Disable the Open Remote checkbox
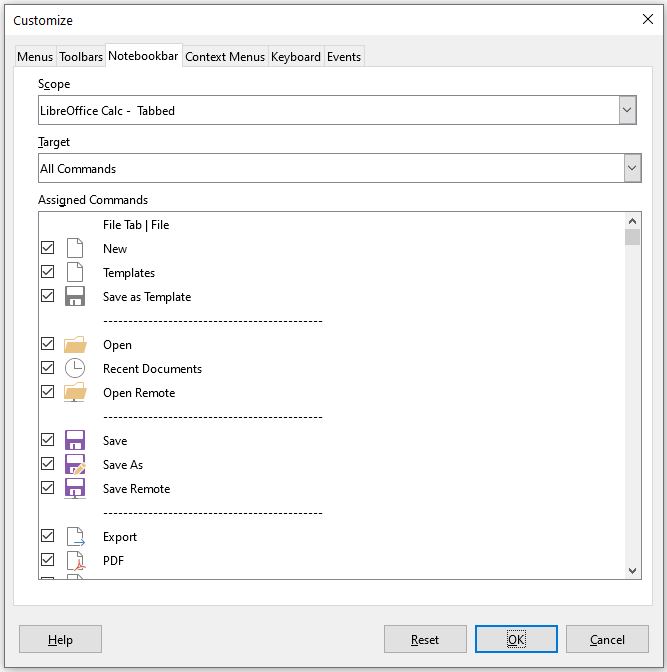The width and height of the screenshot is (667, 672). [x=48, y=392]
